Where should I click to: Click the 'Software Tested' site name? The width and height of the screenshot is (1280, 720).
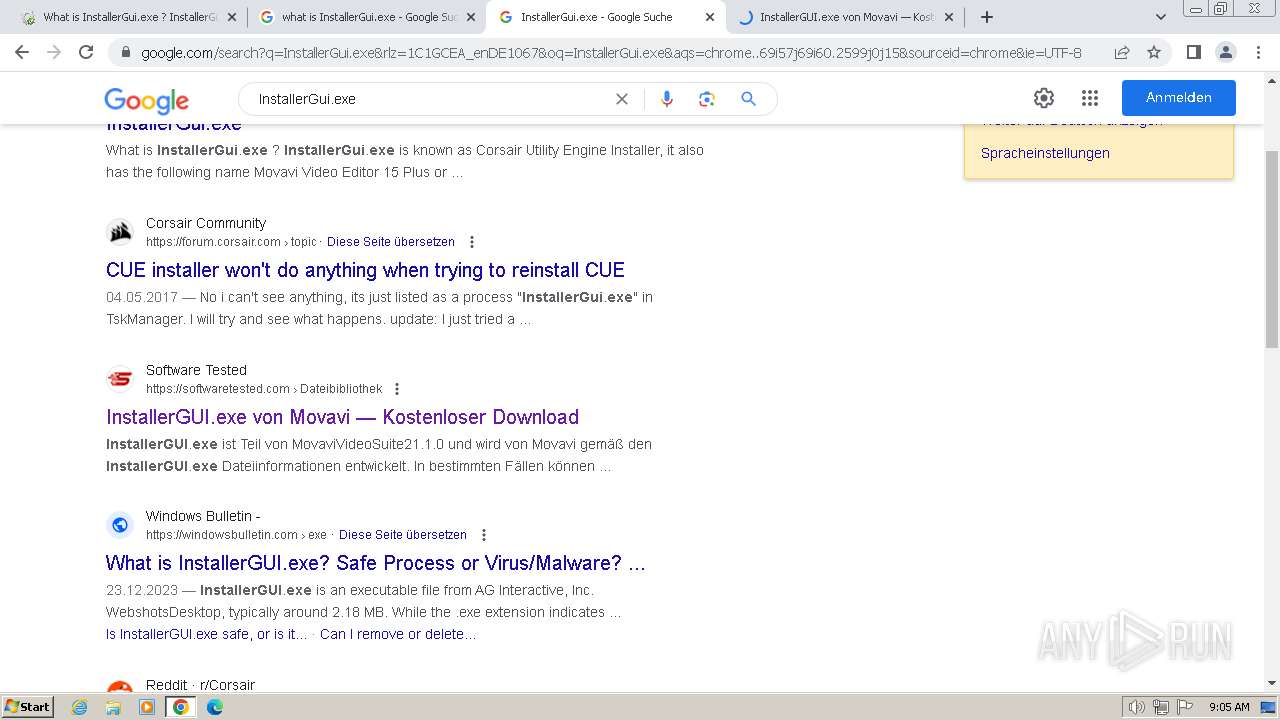196,370
